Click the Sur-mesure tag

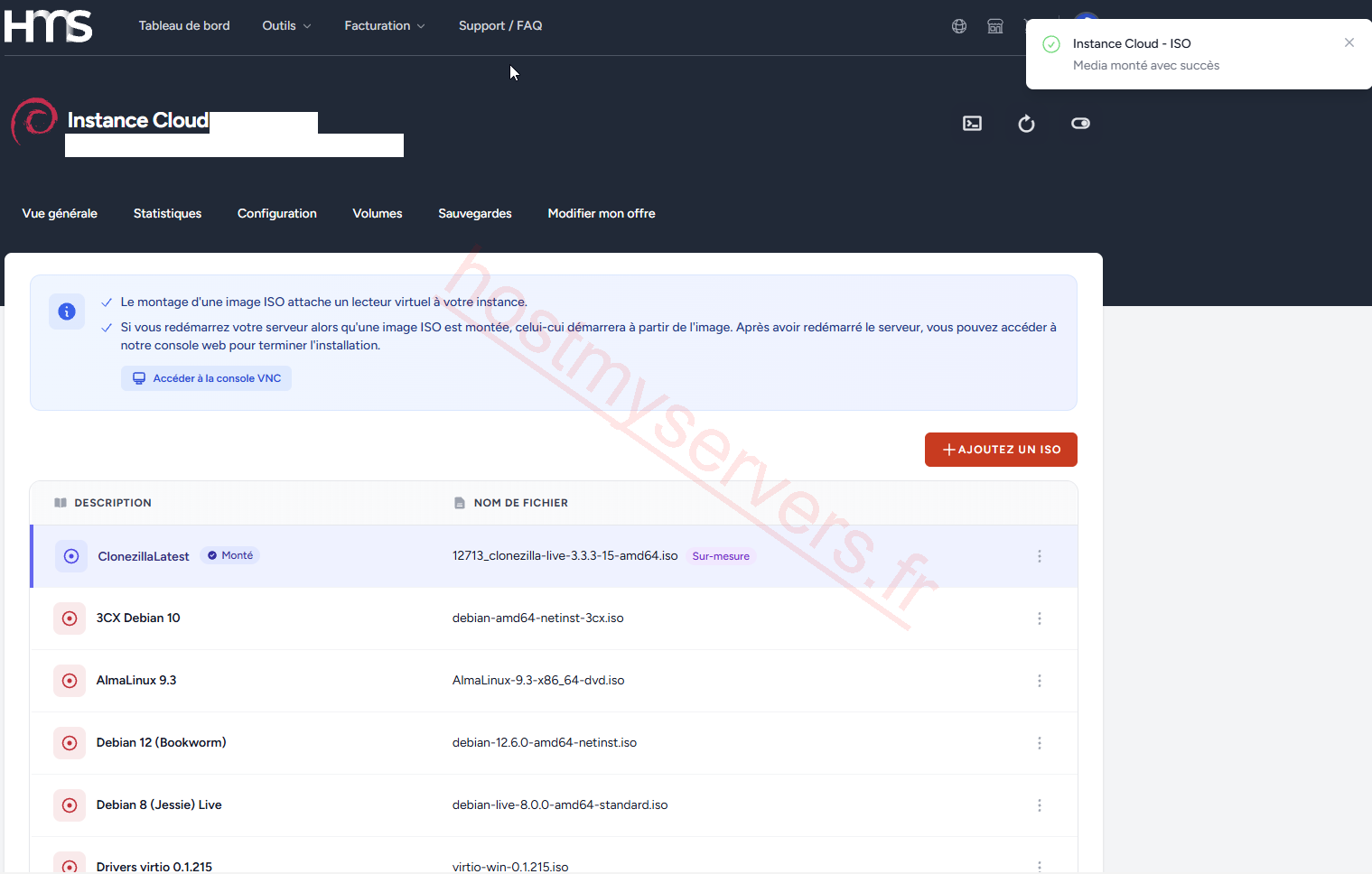[x=721, y=556]
